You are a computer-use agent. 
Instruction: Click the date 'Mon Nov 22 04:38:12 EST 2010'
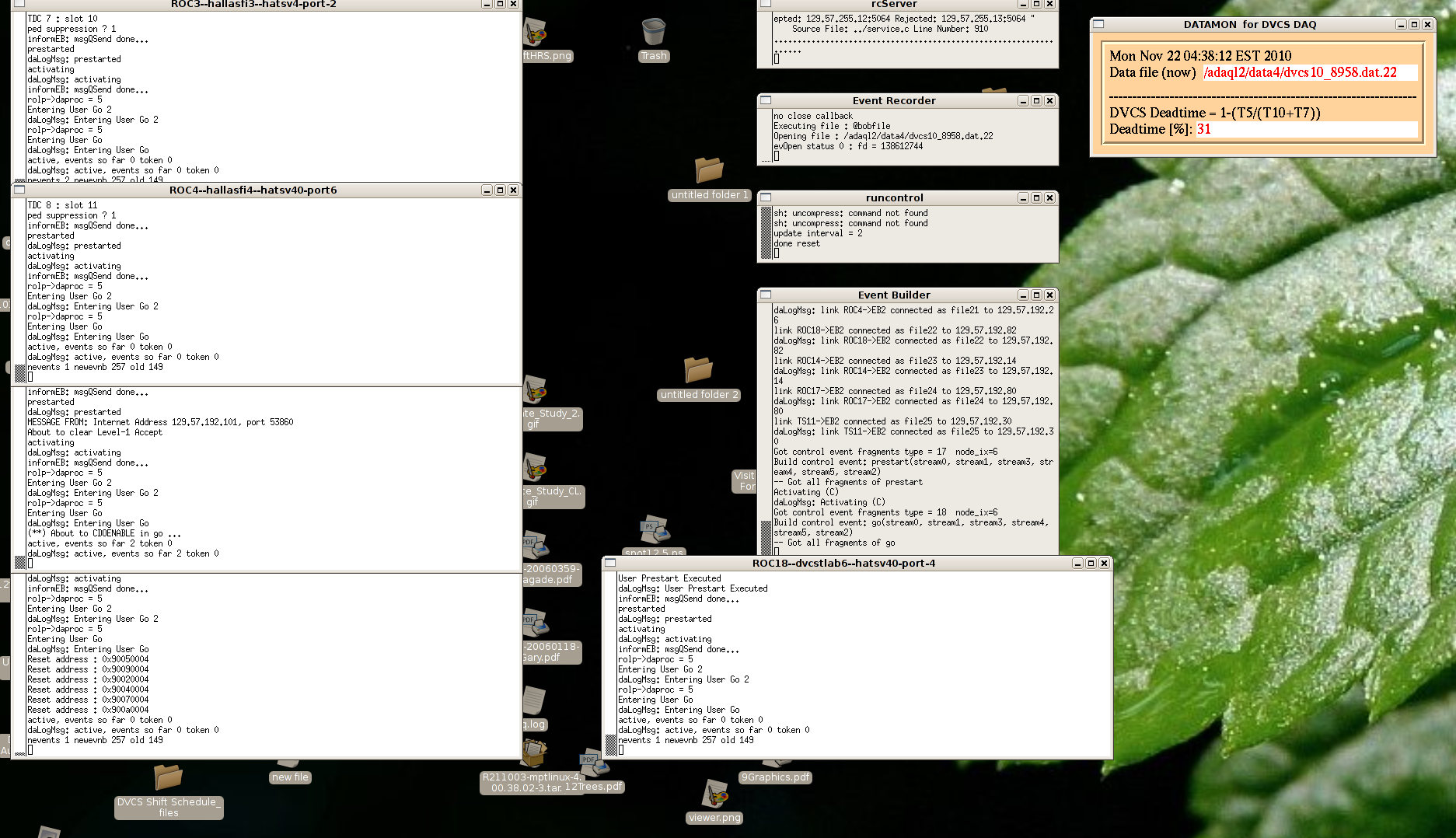[x=1200, y=56]
